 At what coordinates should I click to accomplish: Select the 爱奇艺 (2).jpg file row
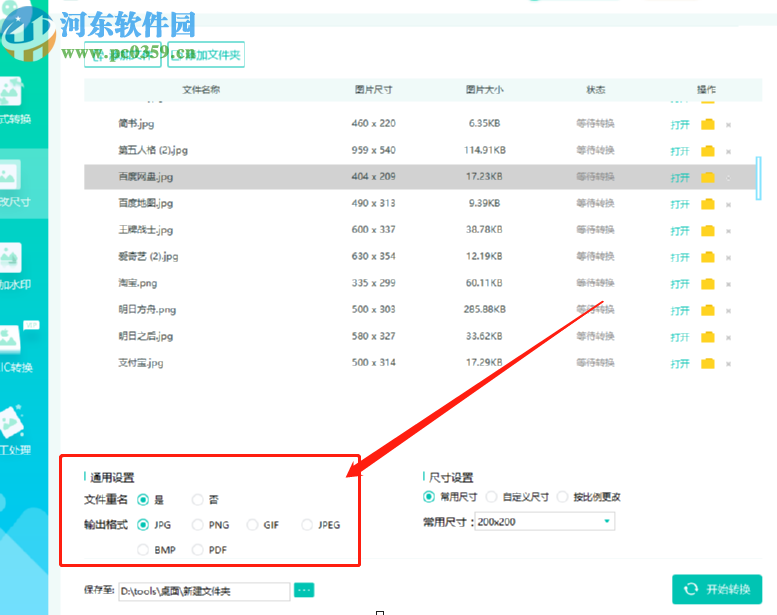pyautogui.click(x=400, y=257)
